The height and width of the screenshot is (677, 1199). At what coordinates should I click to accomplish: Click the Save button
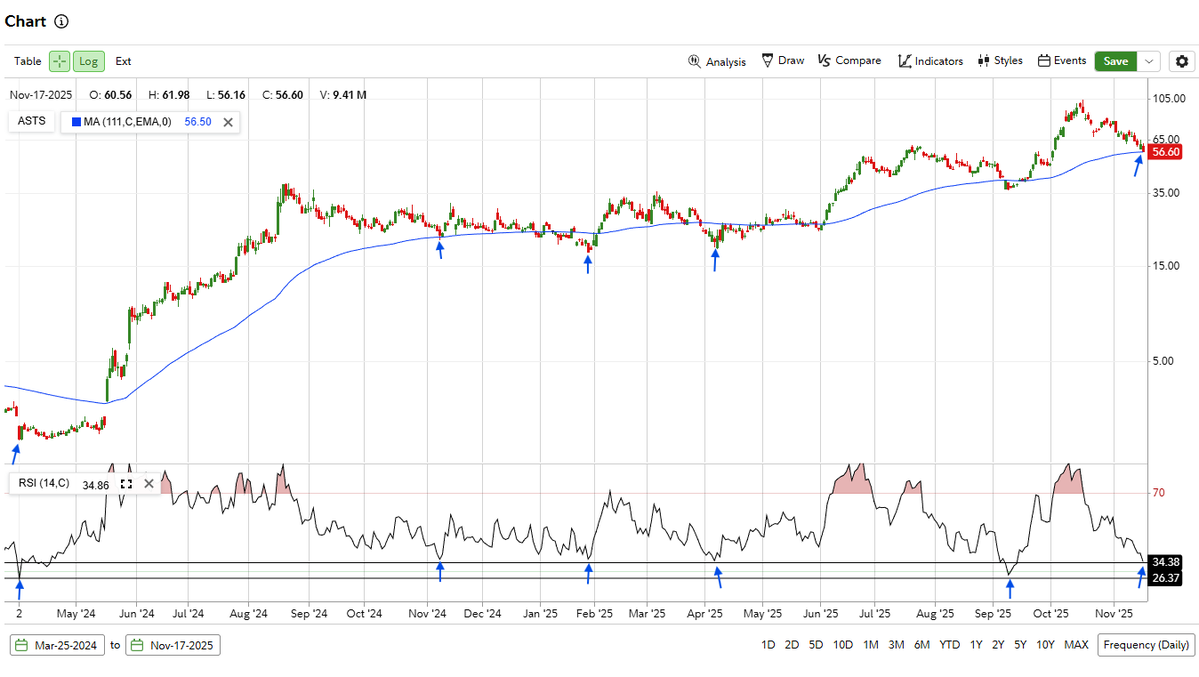[1115, 61]
